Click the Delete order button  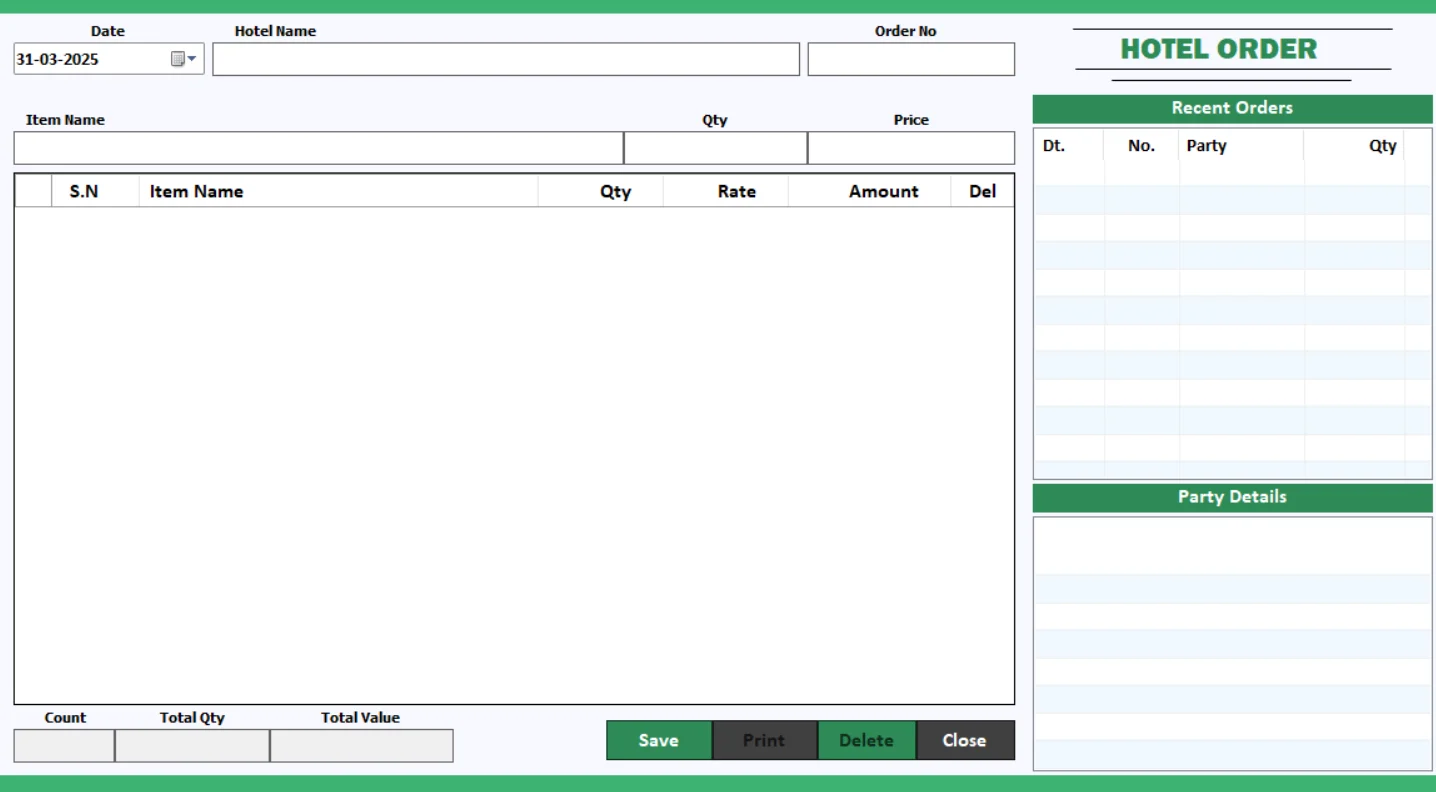[866, 740]
